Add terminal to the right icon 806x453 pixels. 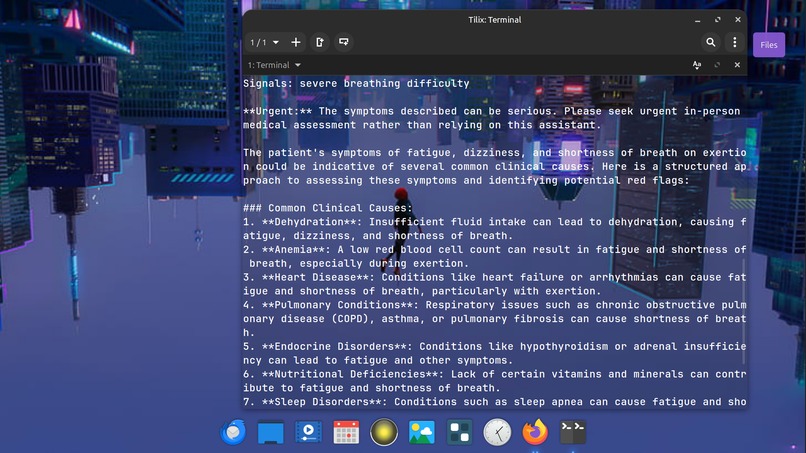[x=320, y=42]
